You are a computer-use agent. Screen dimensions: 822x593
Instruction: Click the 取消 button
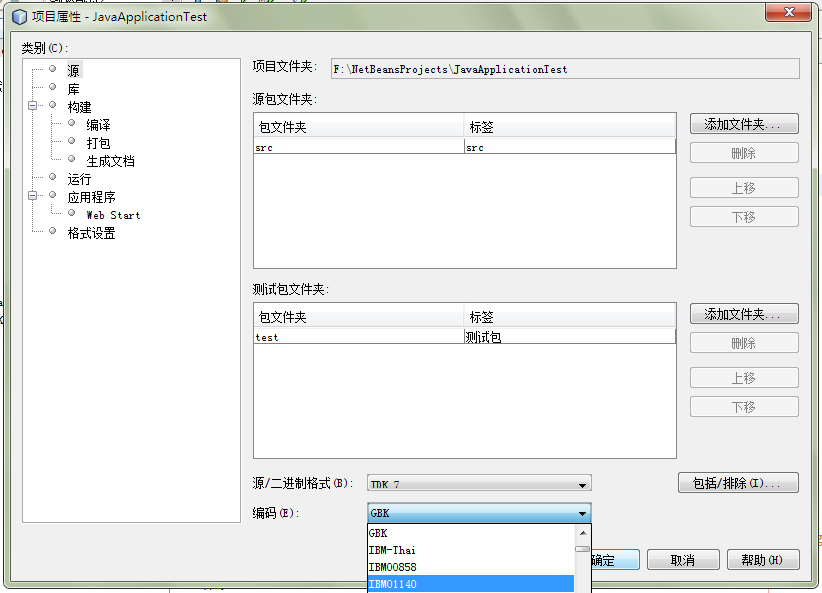(x=683, y=560)
